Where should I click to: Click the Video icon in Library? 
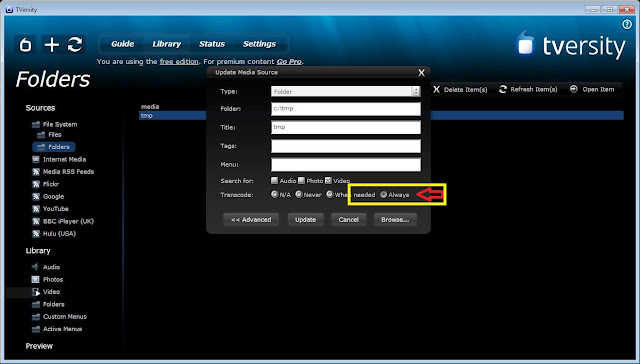click(x=36, y=292)
